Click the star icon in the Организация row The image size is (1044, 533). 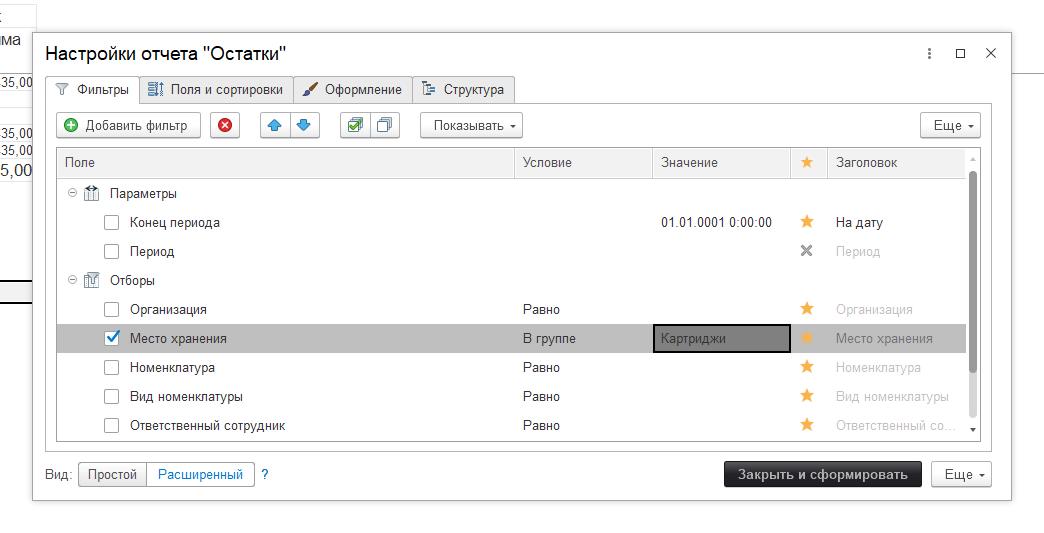click(x=807, y=309)
